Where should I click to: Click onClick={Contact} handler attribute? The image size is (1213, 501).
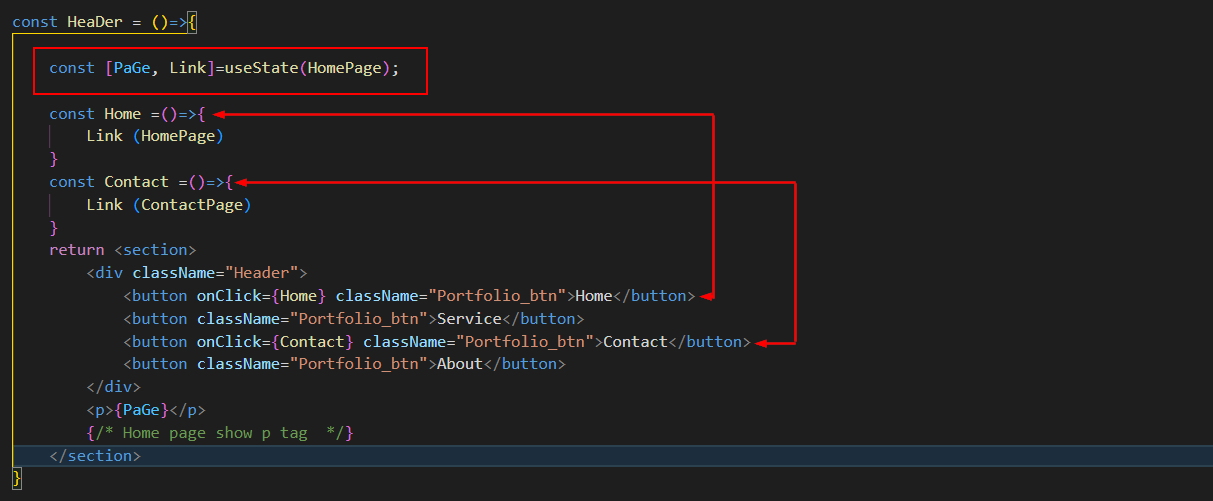[275, 342]
